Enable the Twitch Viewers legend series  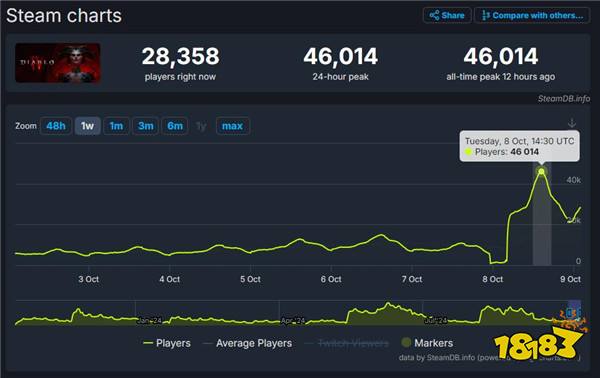click(347, 343)
